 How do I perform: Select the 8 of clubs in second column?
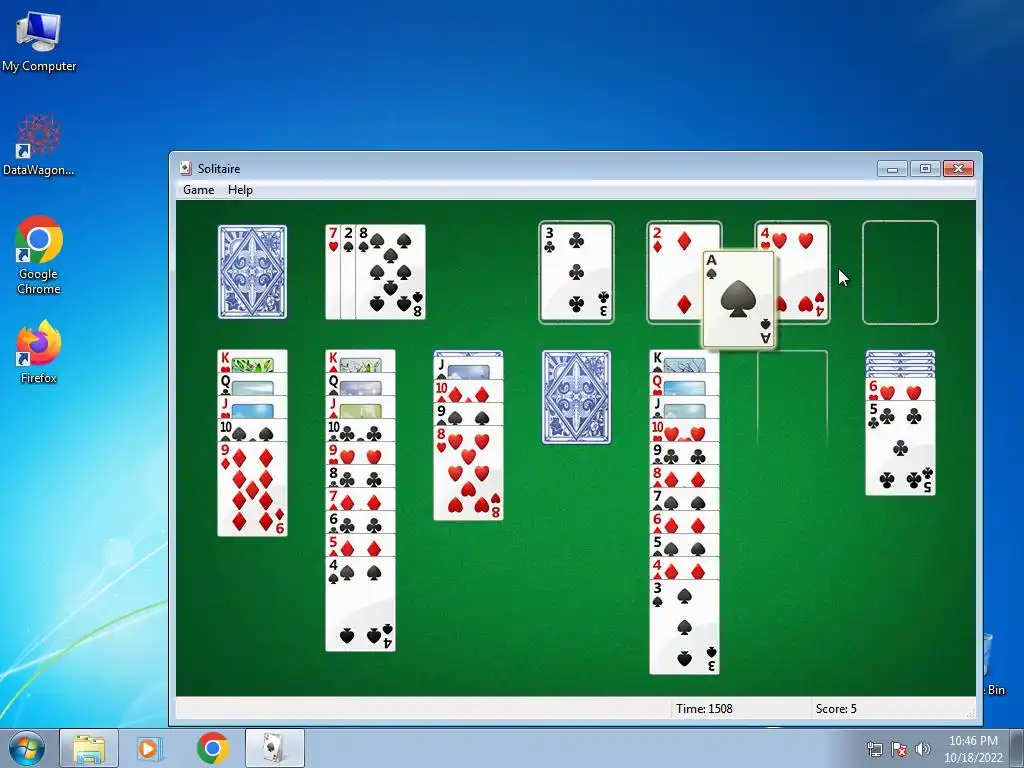pyautogui.click(x=360, y=476)
